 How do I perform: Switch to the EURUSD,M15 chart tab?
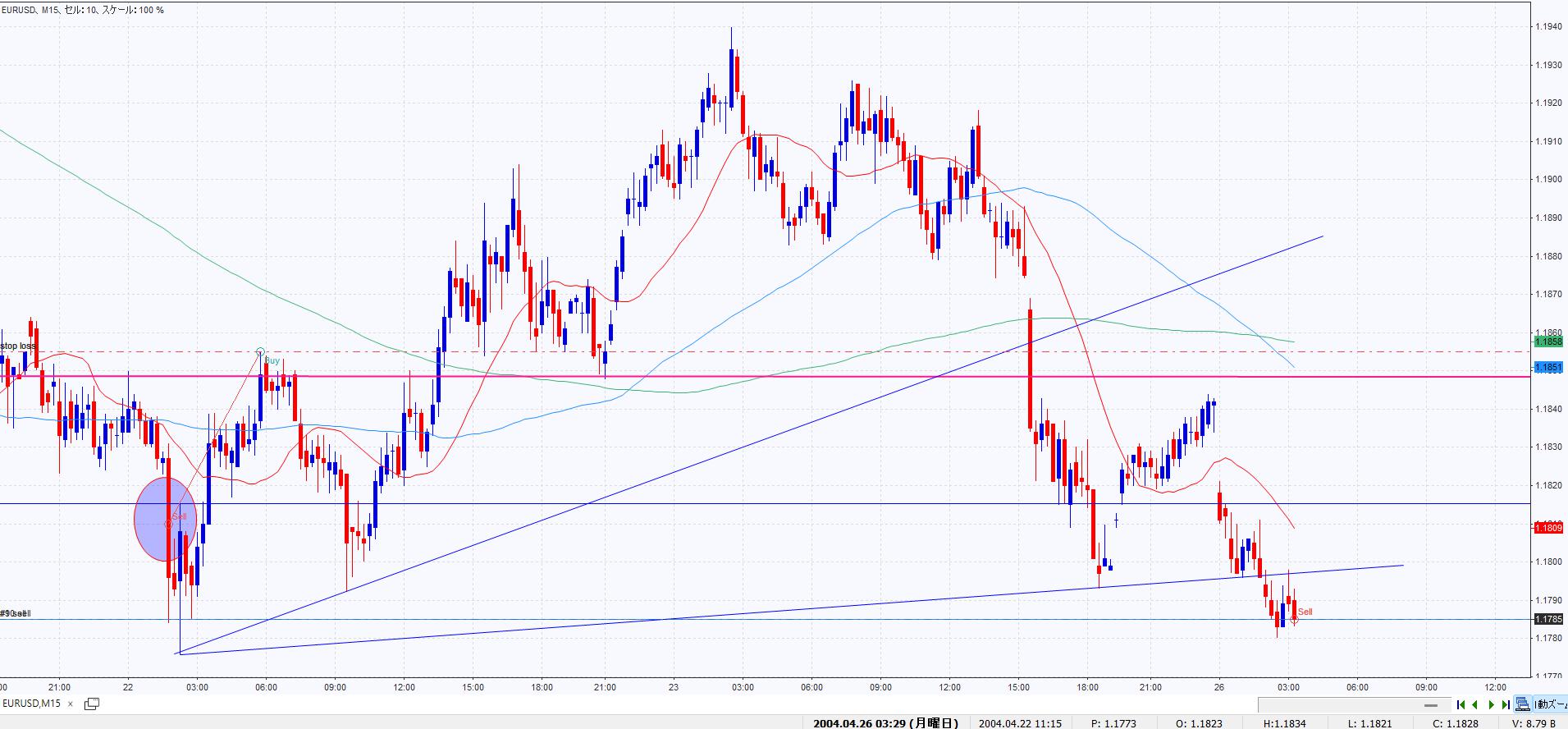pos(31,704)
